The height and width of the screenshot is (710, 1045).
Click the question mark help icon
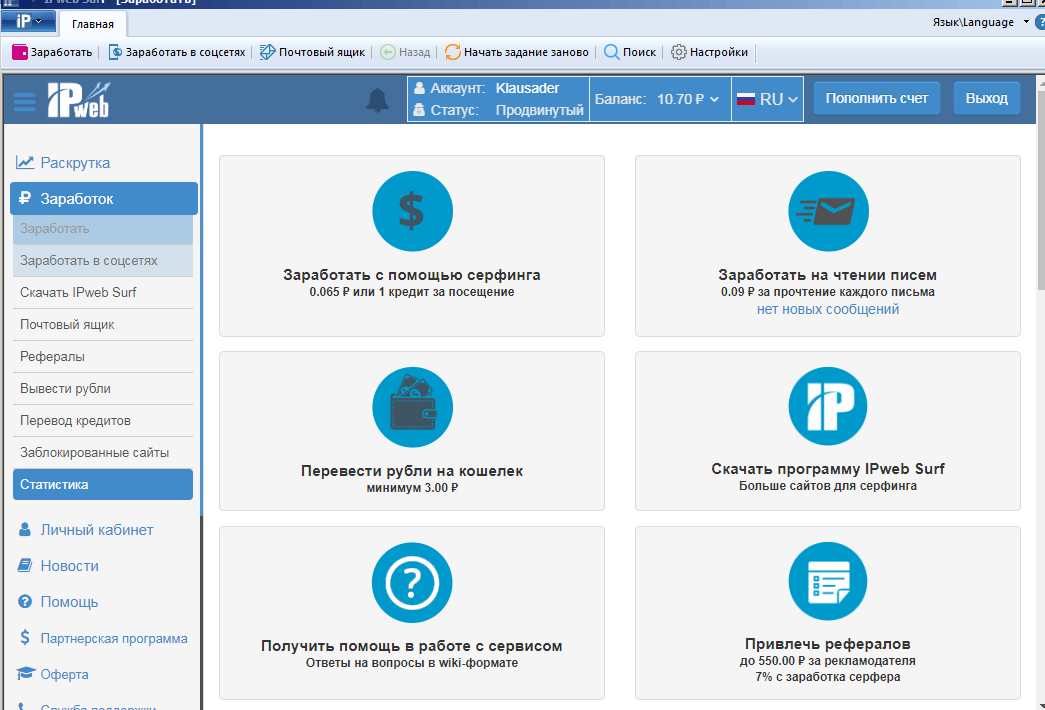(412, 583)
